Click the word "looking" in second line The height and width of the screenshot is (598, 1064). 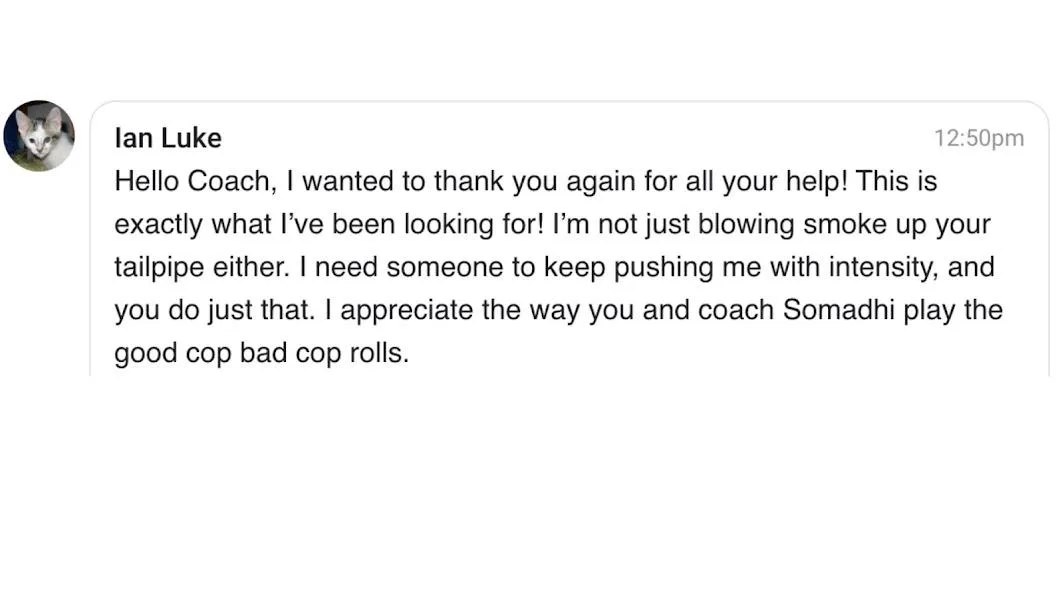pyautogui.click(x=449, y=225)
